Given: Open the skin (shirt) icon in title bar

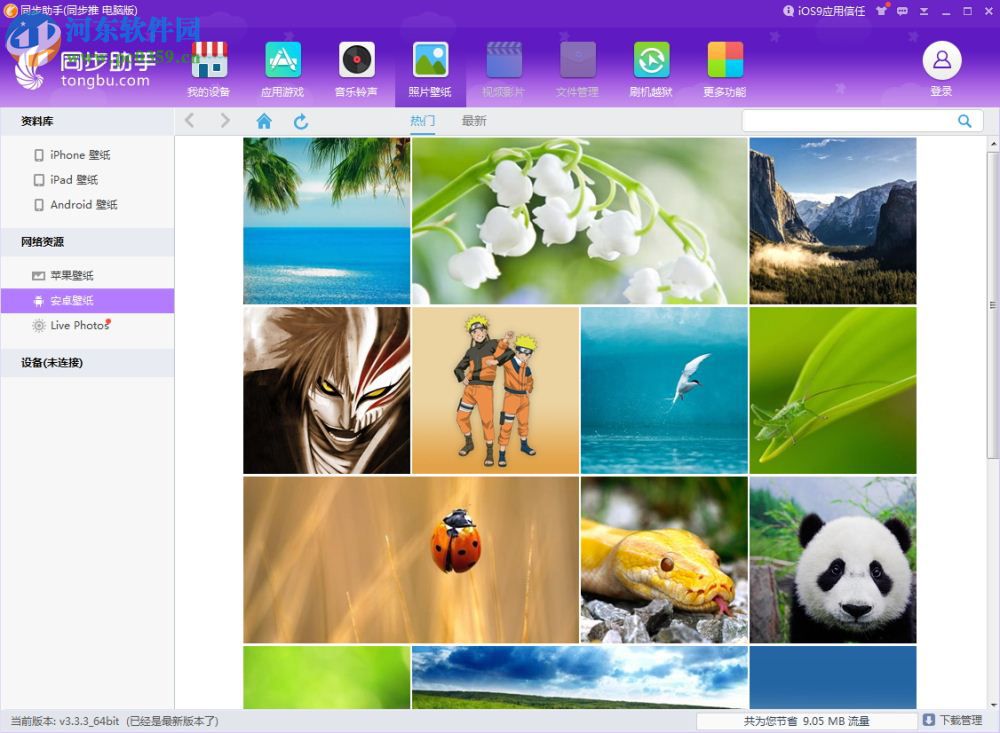Looking at the screenshot, I should 881,11.
